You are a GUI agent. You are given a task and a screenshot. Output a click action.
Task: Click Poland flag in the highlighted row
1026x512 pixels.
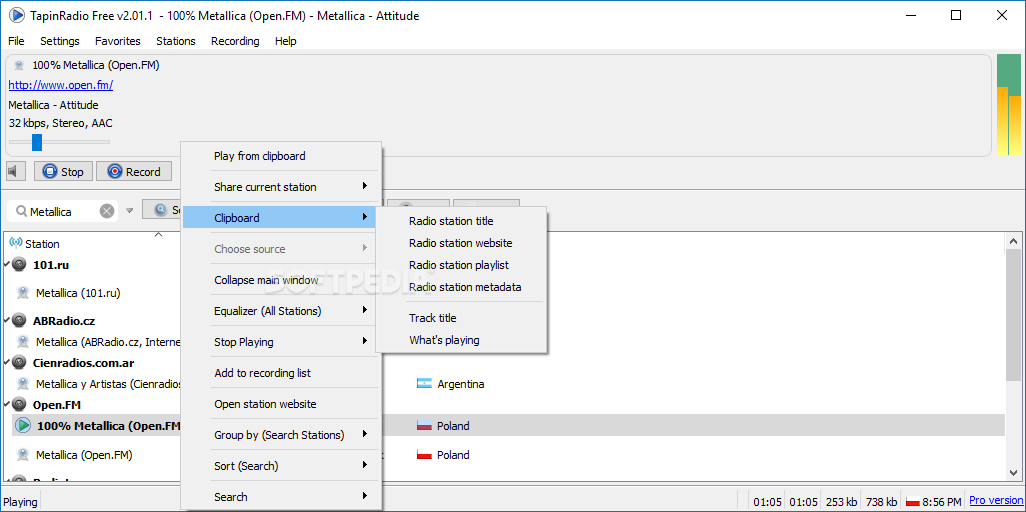click(x=424, y=426)
